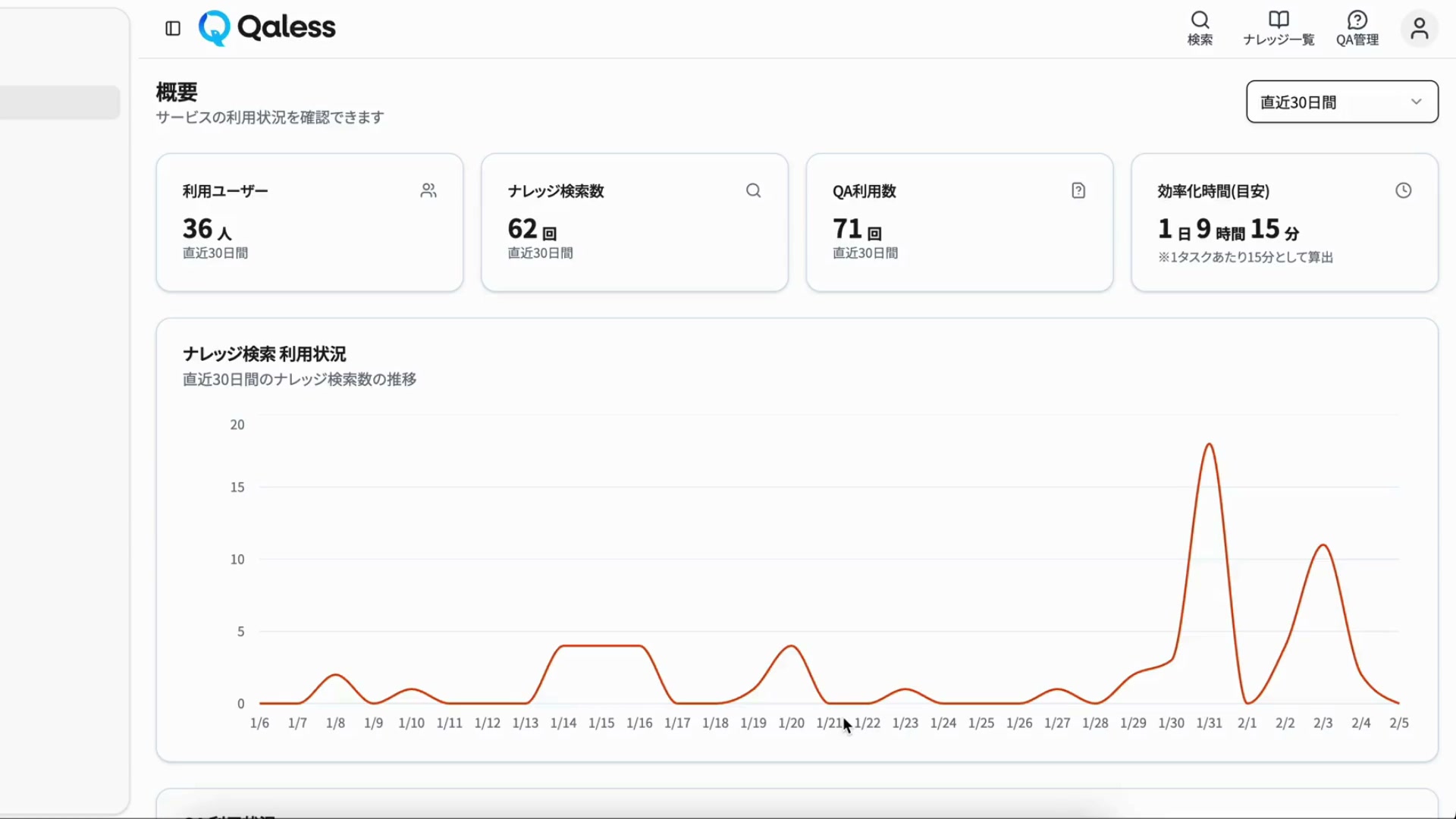Select the ナレッジ一覧 menu label
The width and height of the screenshot is (1456, 819).
(x=1279, y=40)
